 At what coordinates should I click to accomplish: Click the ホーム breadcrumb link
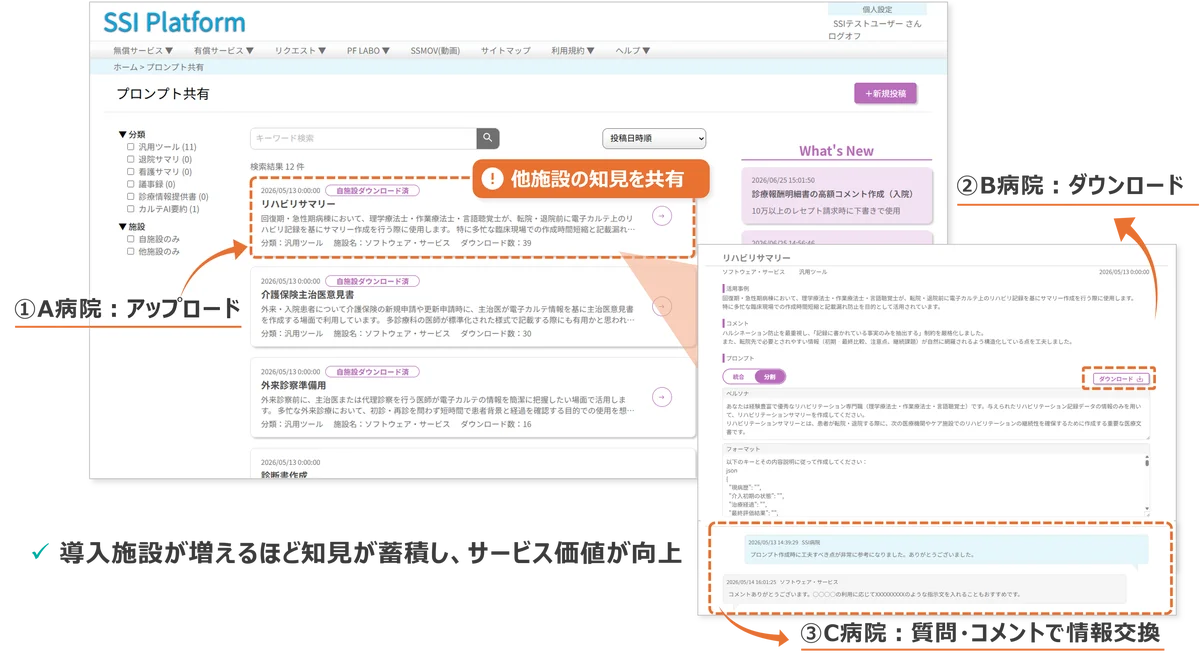pos(125,67)
